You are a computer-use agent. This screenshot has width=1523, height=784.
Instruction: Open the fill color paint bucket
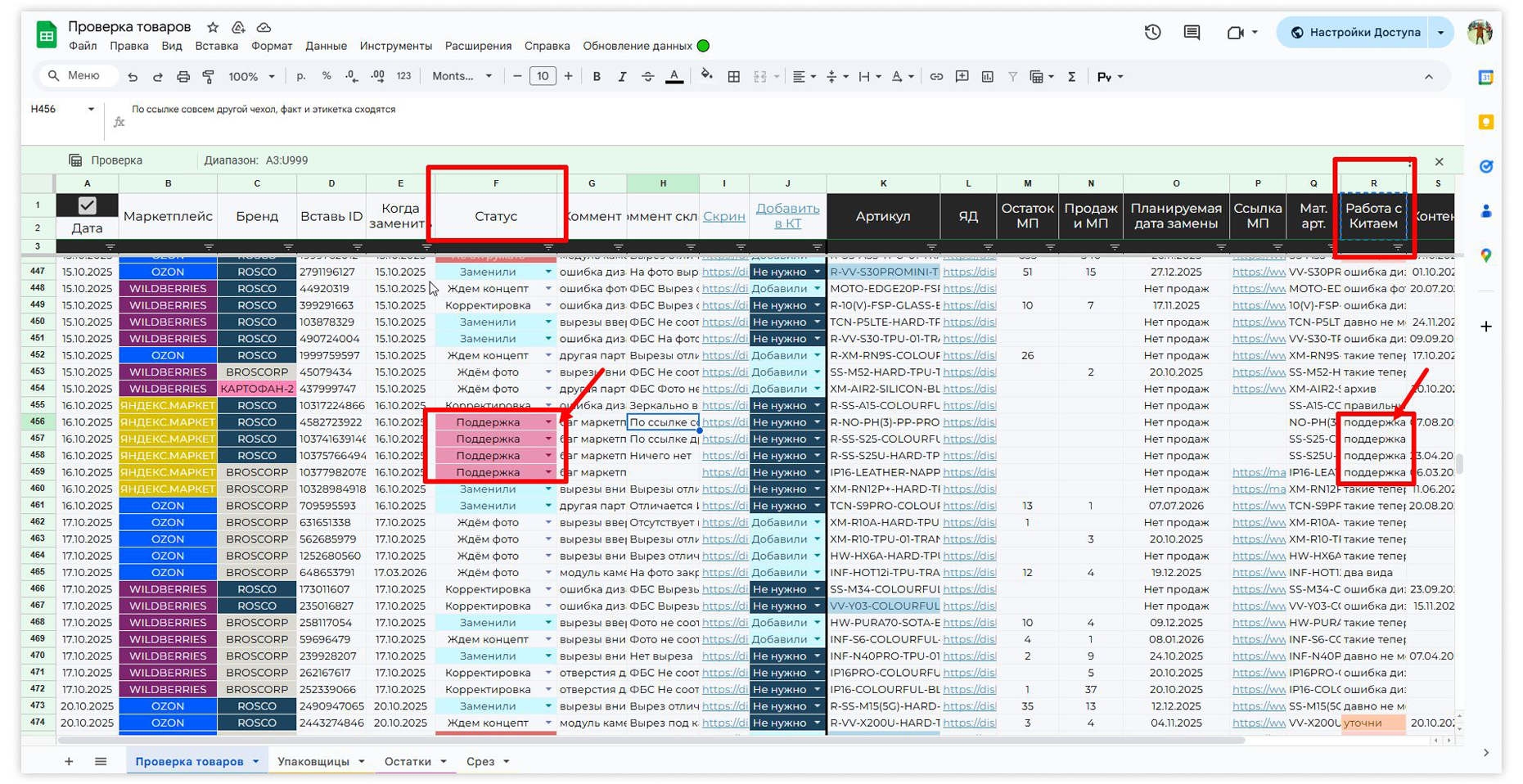point(706,76)
